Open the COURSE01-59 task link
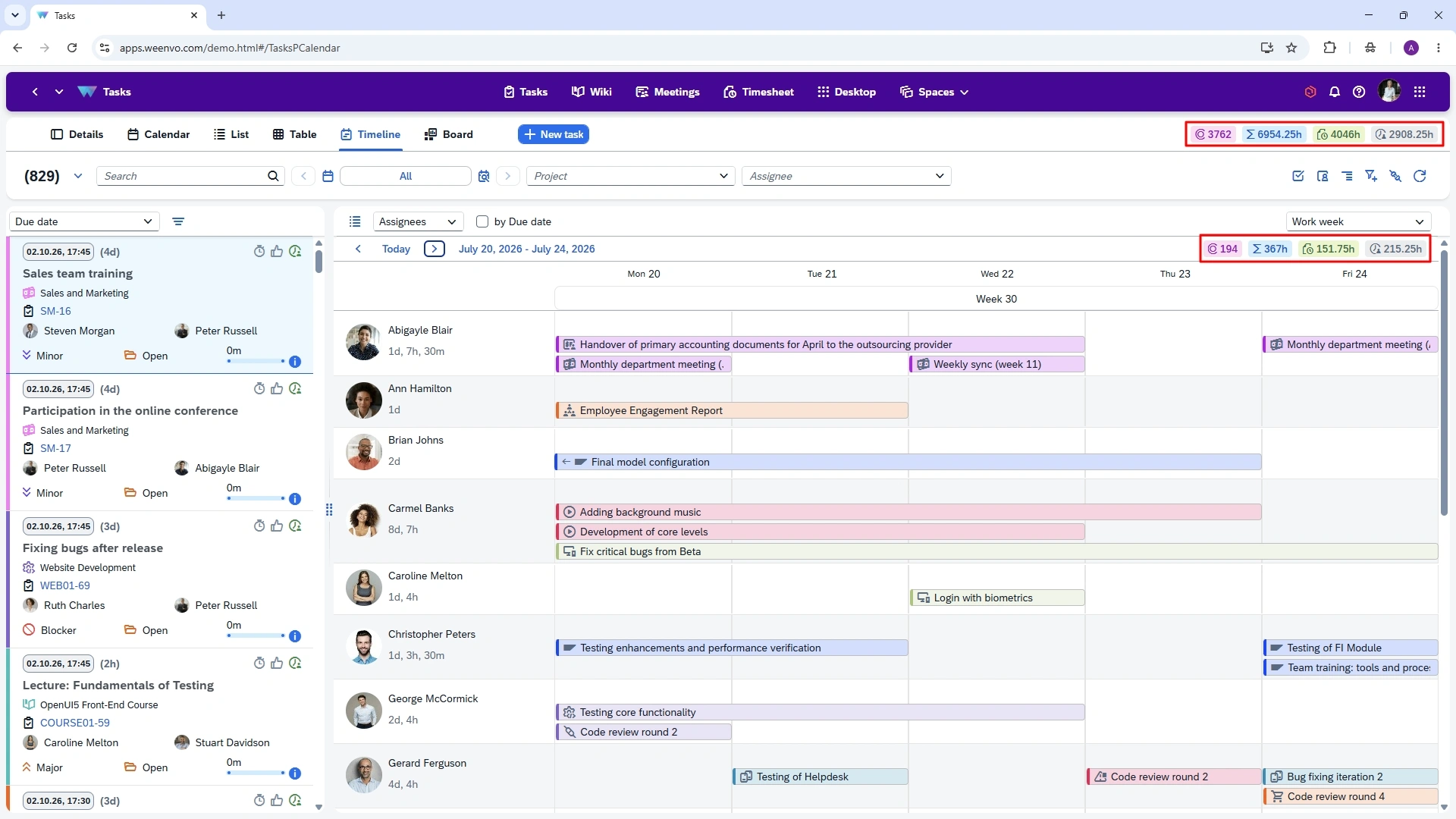Viewport: 1456px width, 819px height. click(74, 723)
